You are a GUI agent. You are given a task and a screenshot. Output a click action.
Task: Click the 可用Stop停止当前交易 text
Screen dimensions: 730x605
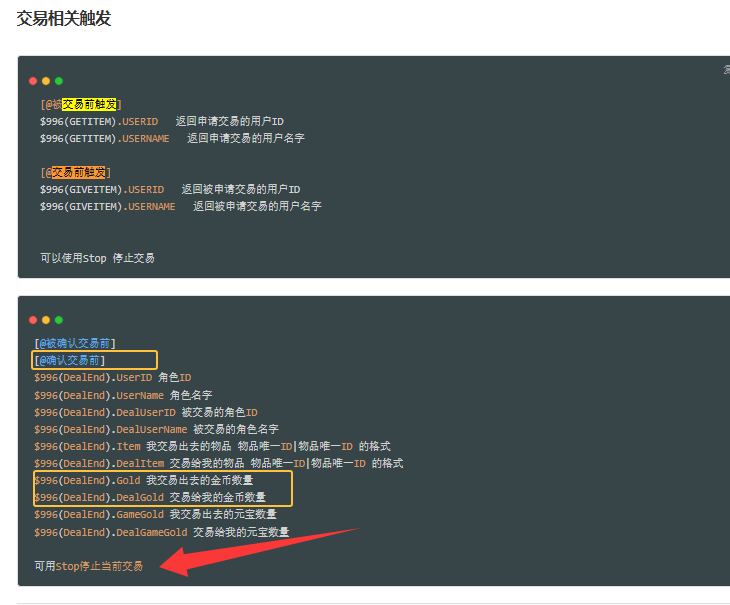tap(89, 566)
